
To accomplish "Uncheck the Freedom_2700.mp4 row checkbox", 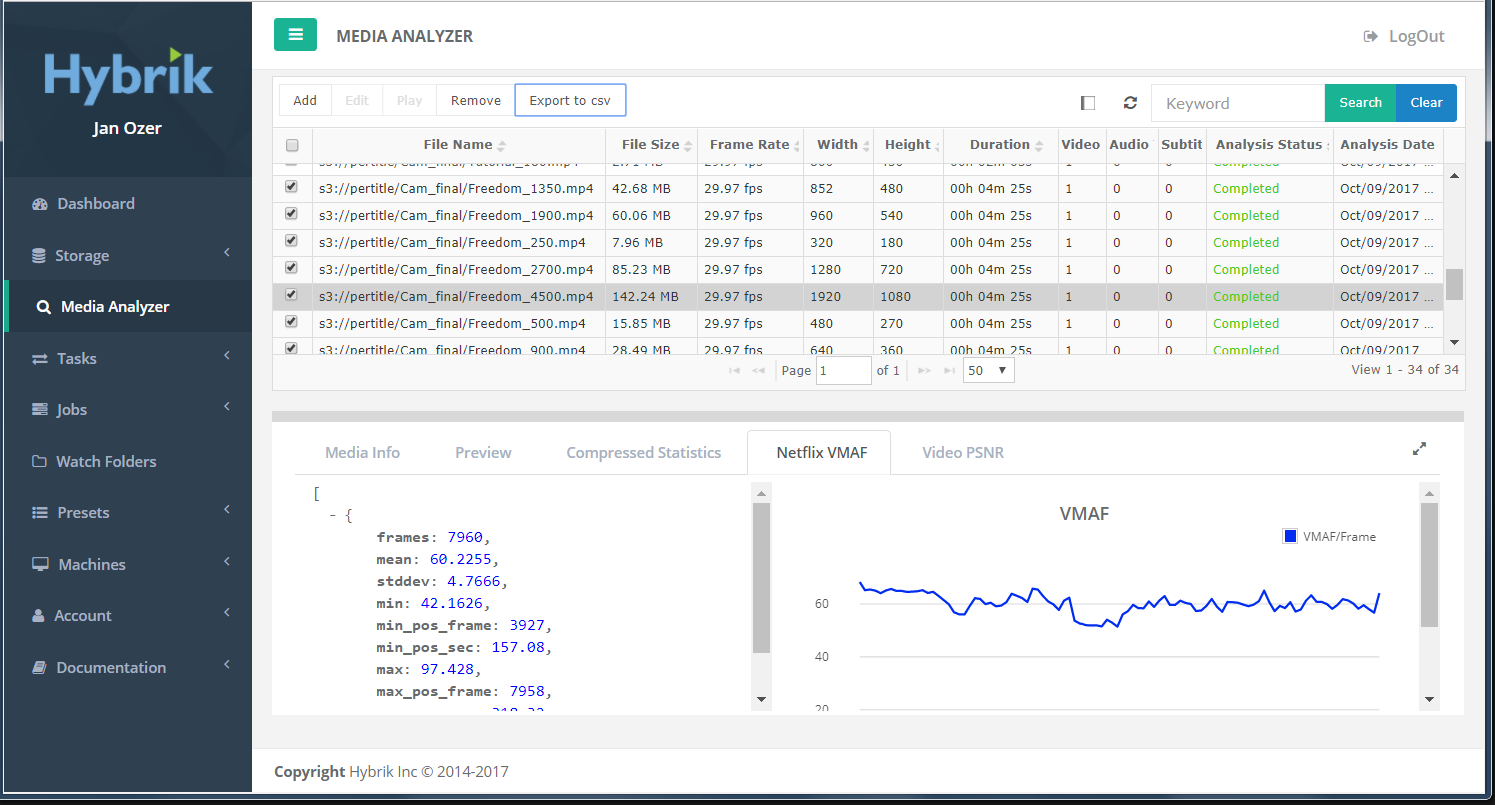I will point(291,268).
